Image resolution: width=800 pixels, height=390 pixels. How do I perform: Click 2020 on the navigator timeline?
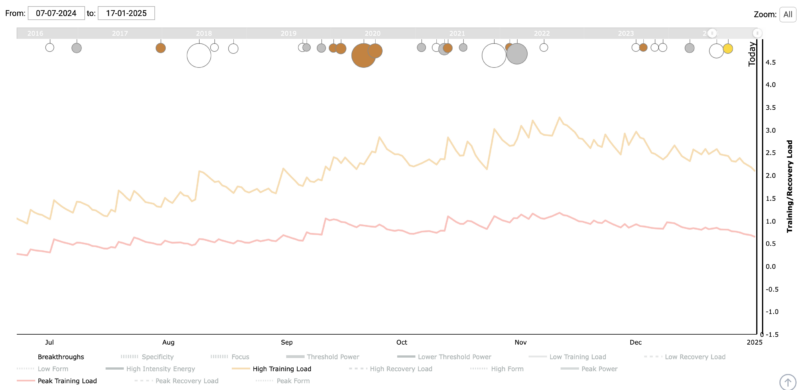(373, 34)
